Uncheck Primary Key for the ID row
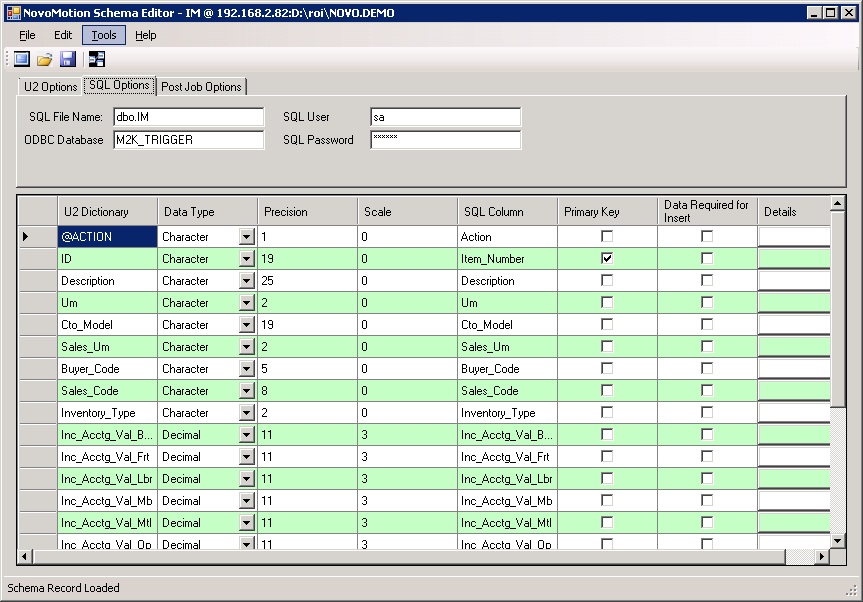This screenshot has height=602, width=863. [607, 259]
